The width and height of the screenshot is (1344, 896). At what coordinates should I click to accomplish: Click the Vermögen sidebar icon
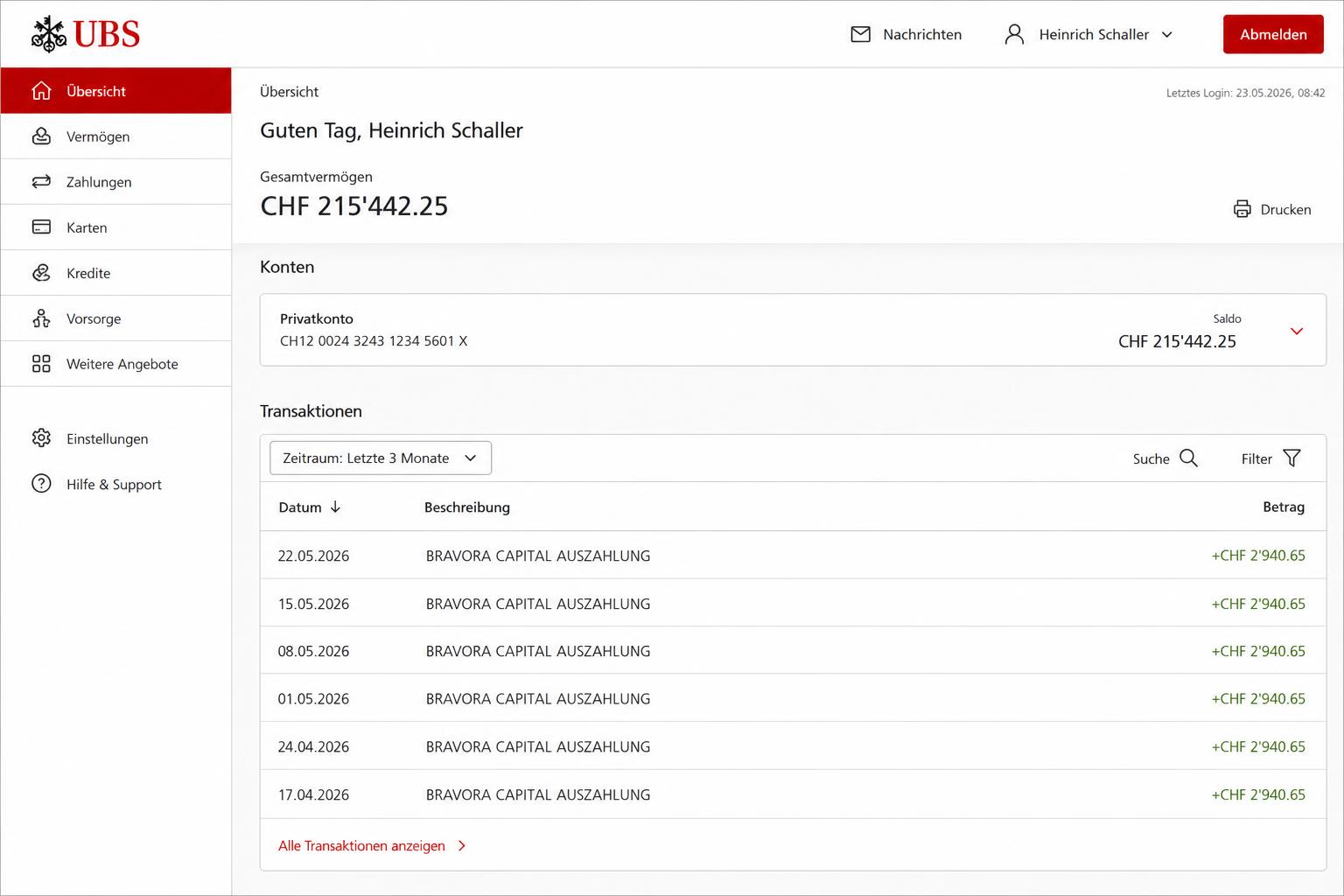pos(41,136)
